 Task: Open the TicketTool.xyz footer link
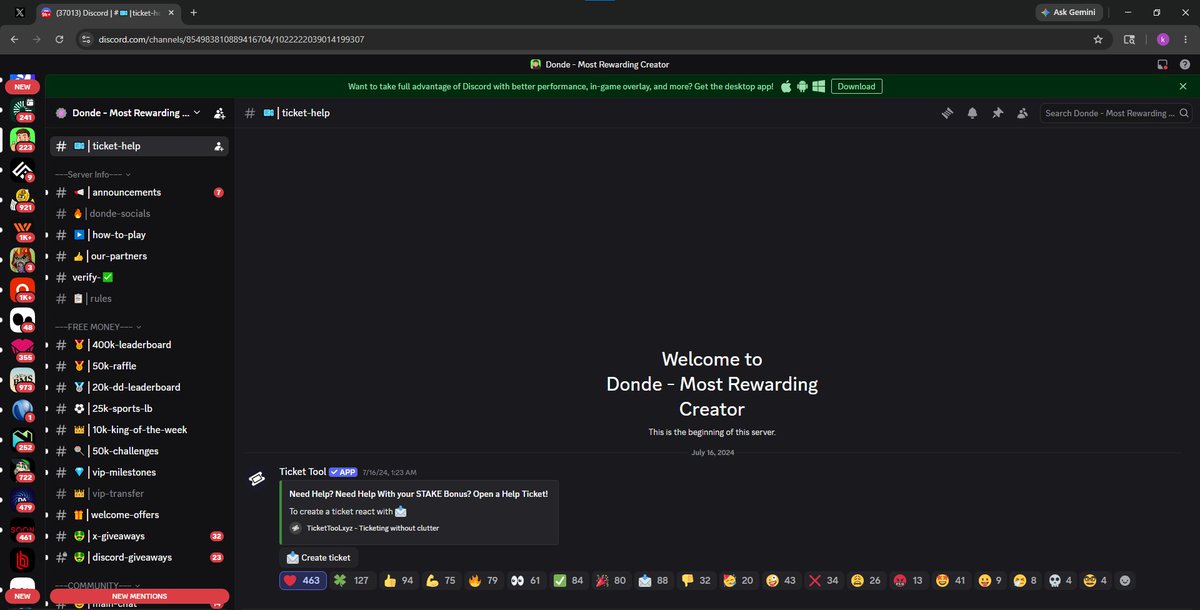click(x=372, y=528)
